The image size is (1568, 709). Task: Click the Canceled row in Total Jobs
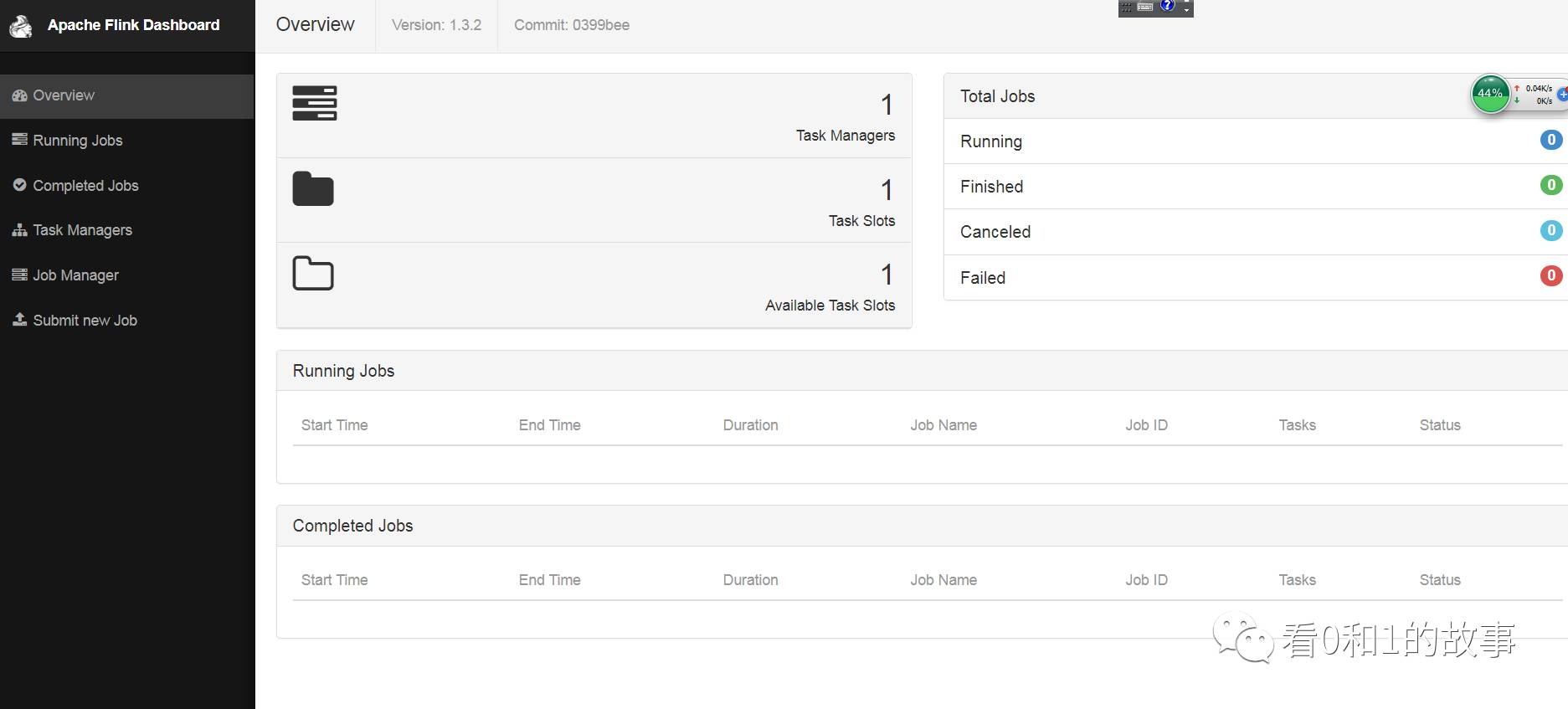point(1256,232)
